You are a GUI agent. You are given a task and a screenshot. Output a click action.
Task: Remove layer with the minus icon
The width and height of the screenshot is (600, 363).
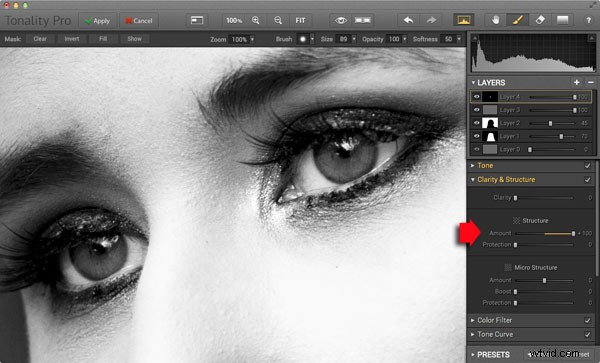click(x=591, y=82)
